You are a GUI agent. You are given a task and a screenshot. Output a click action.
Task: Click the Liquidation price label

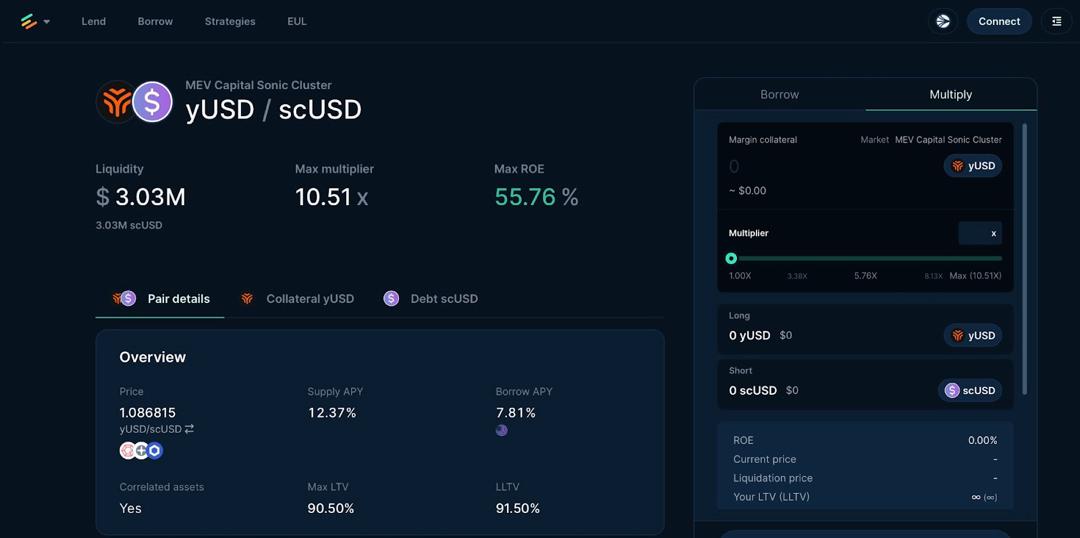pos(773,478)
